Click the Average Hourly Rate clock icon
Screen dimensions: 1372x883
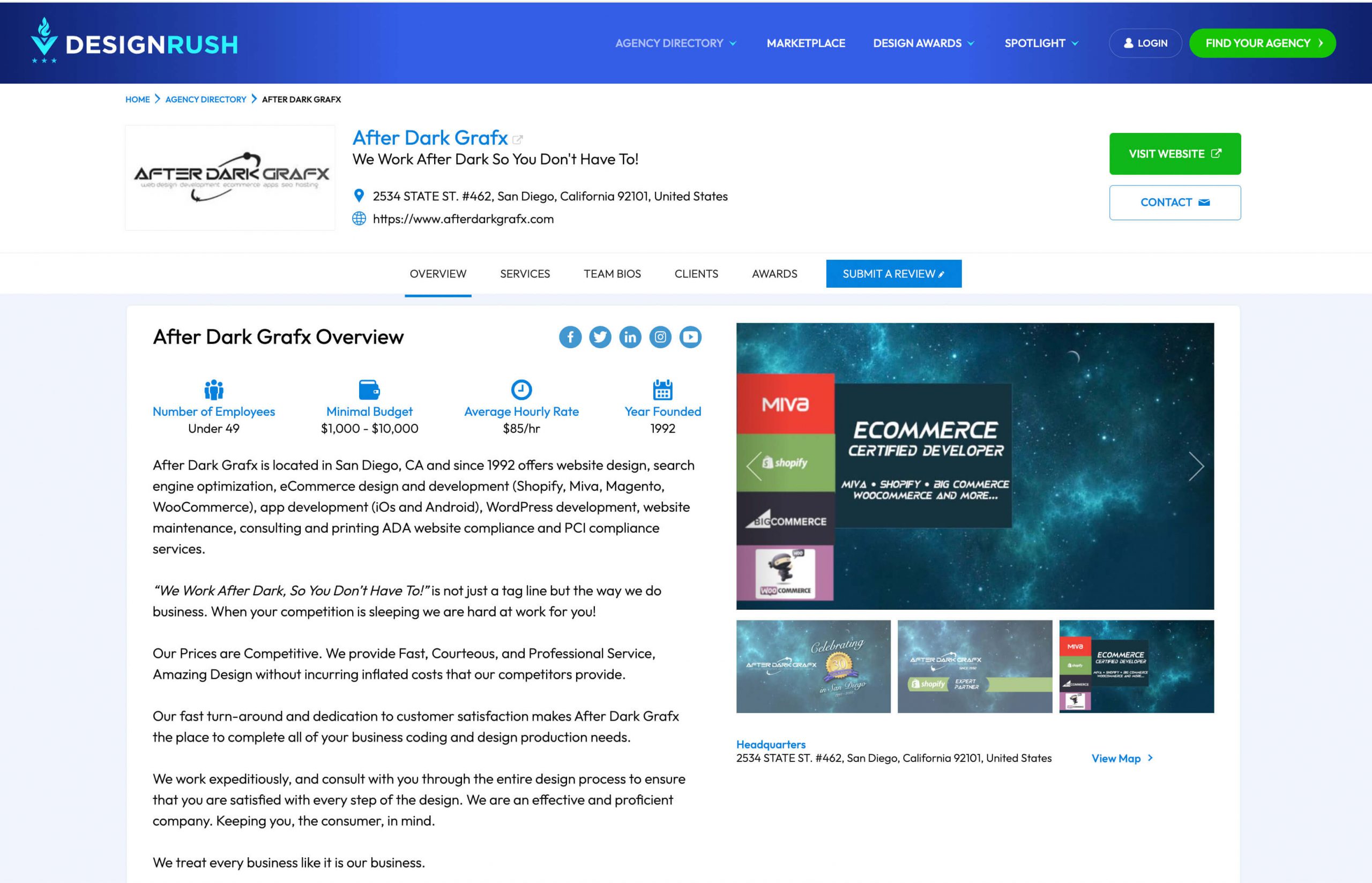[x=521, y=390]
